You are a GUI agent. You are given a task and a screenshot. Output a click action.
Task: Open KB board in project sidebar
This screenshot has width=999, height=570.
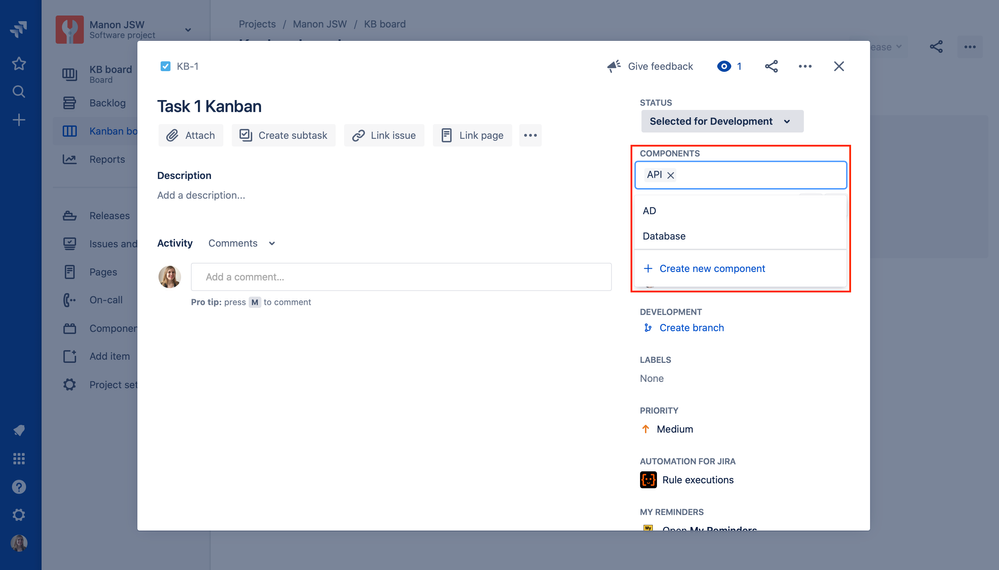tap(97, 74)
